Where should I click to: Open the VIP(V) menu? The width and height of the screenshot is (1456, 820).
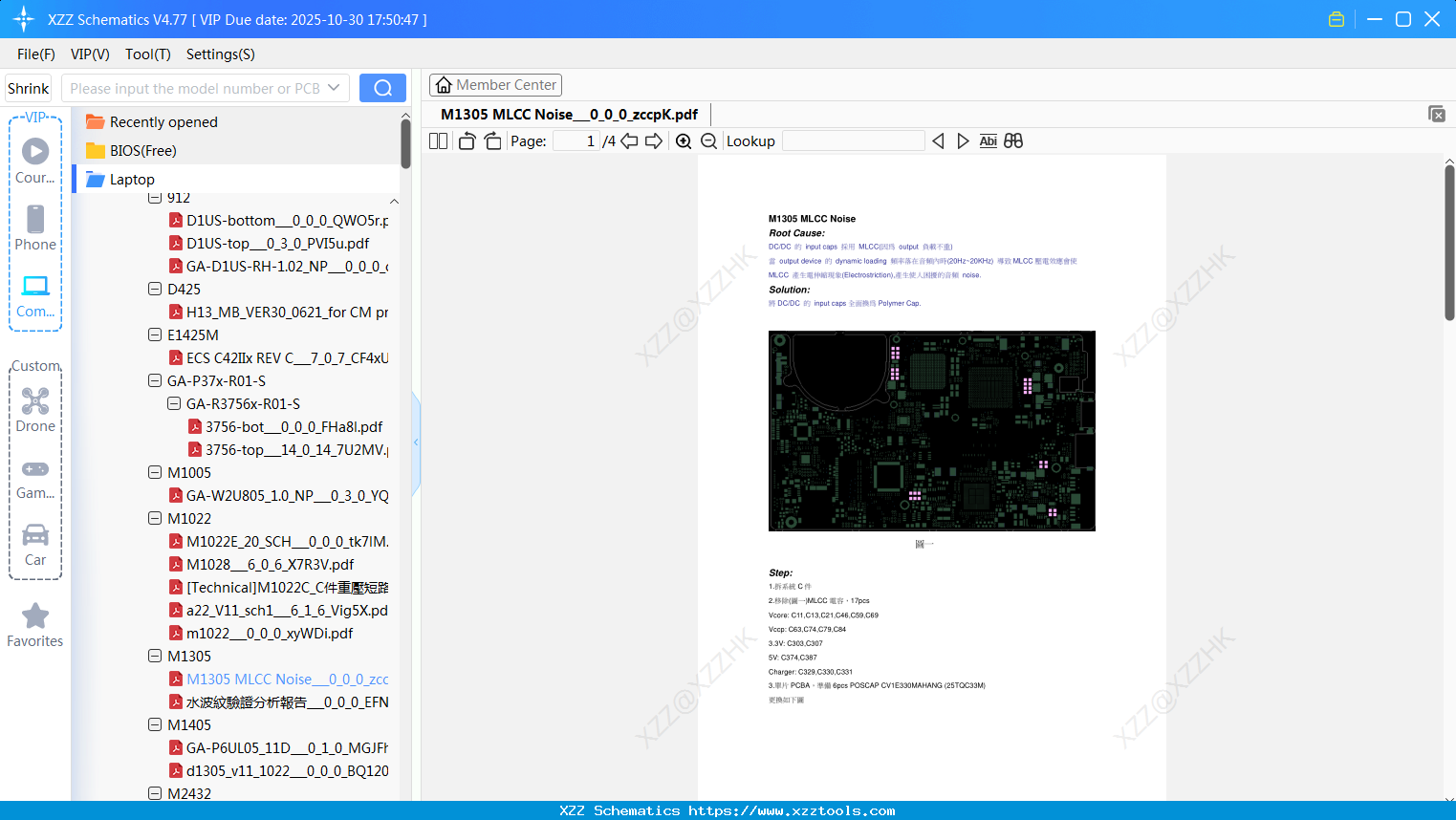pyautogui.click(x=90, y=54)
